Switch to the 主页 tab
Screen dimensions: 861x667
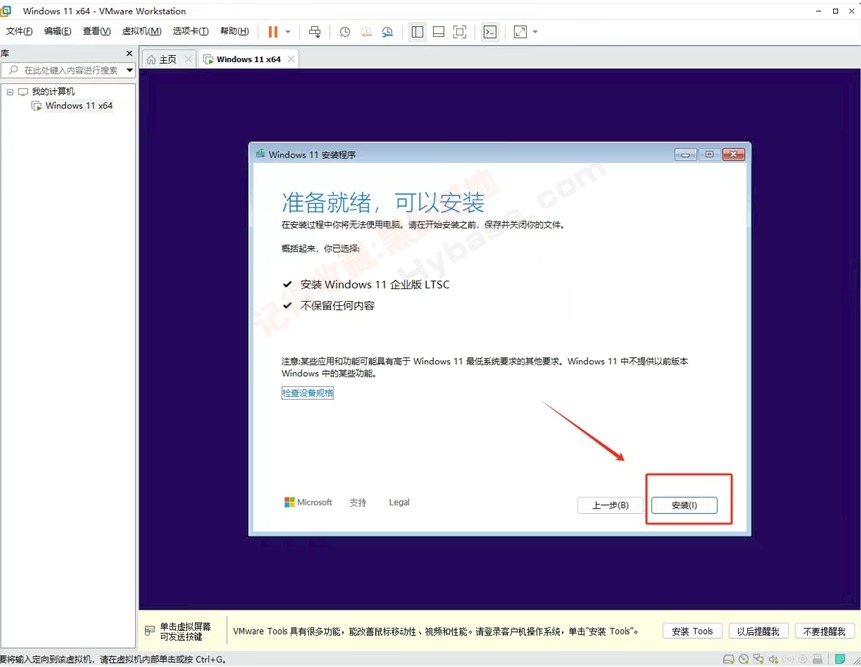tap(162, 59)
